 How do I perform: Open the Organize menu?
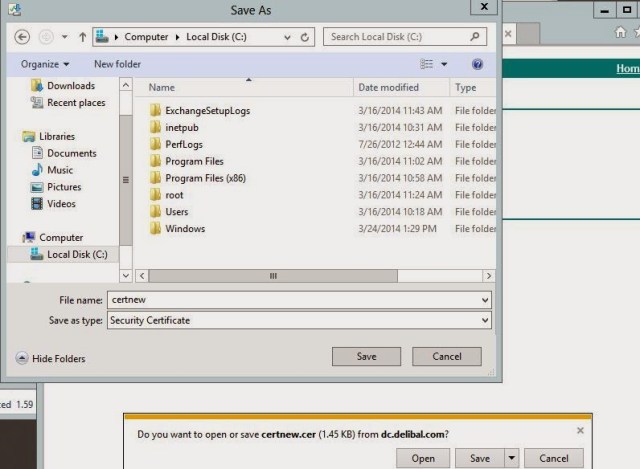[x=45, y=64]
